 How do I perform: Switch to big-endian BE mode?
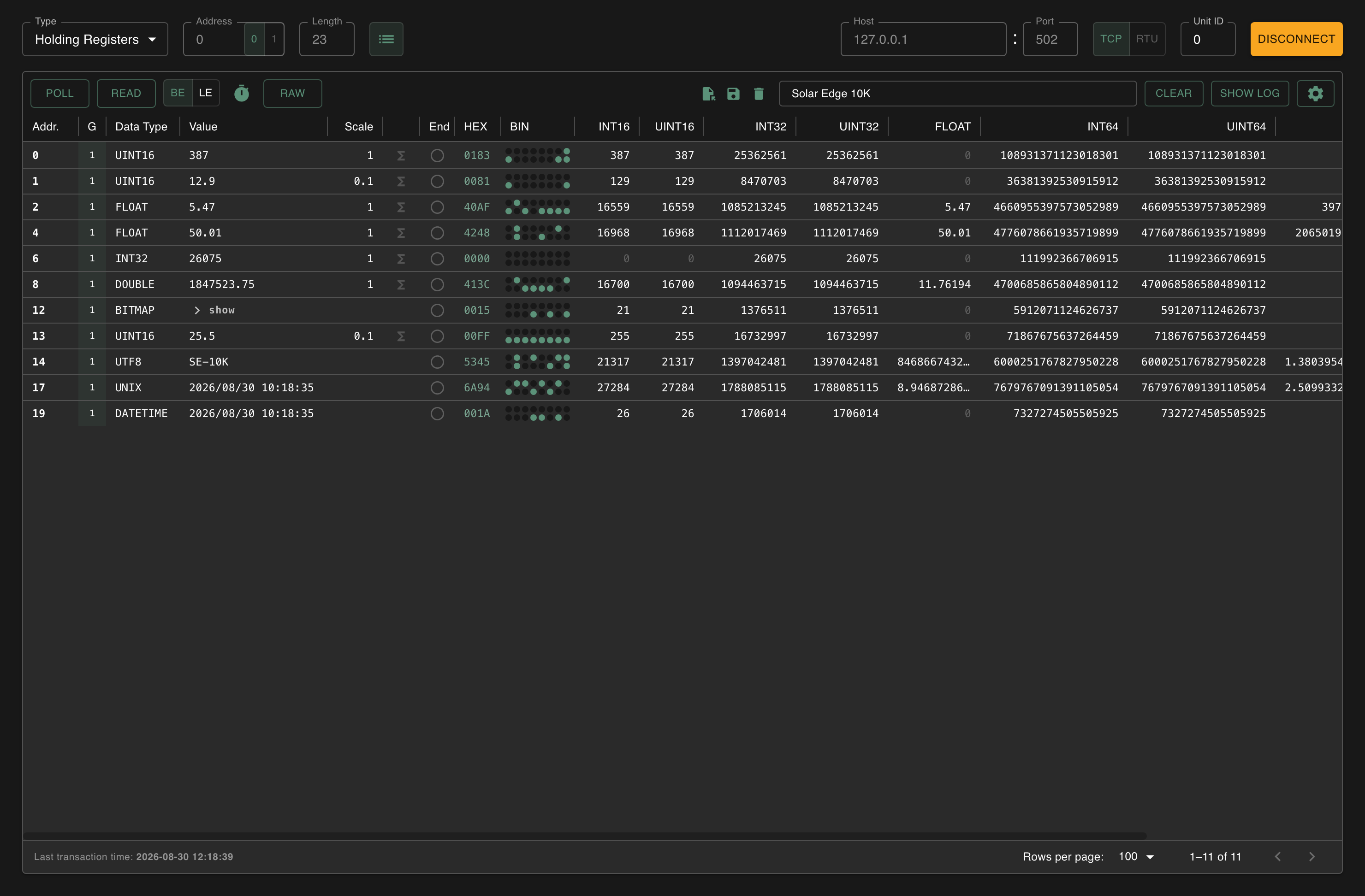pos(178,93)
